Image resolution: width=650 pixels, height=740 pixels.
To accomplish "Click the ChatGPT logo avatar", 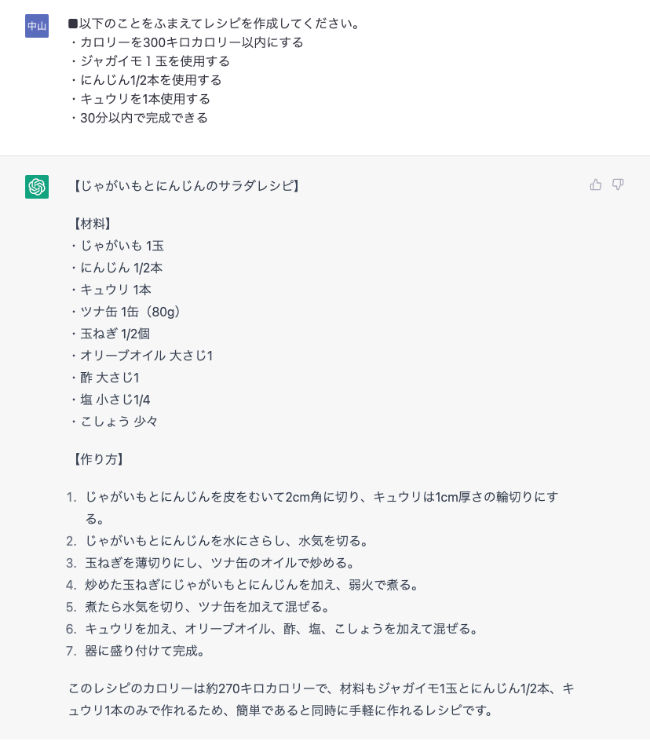I will coord(37,187).
